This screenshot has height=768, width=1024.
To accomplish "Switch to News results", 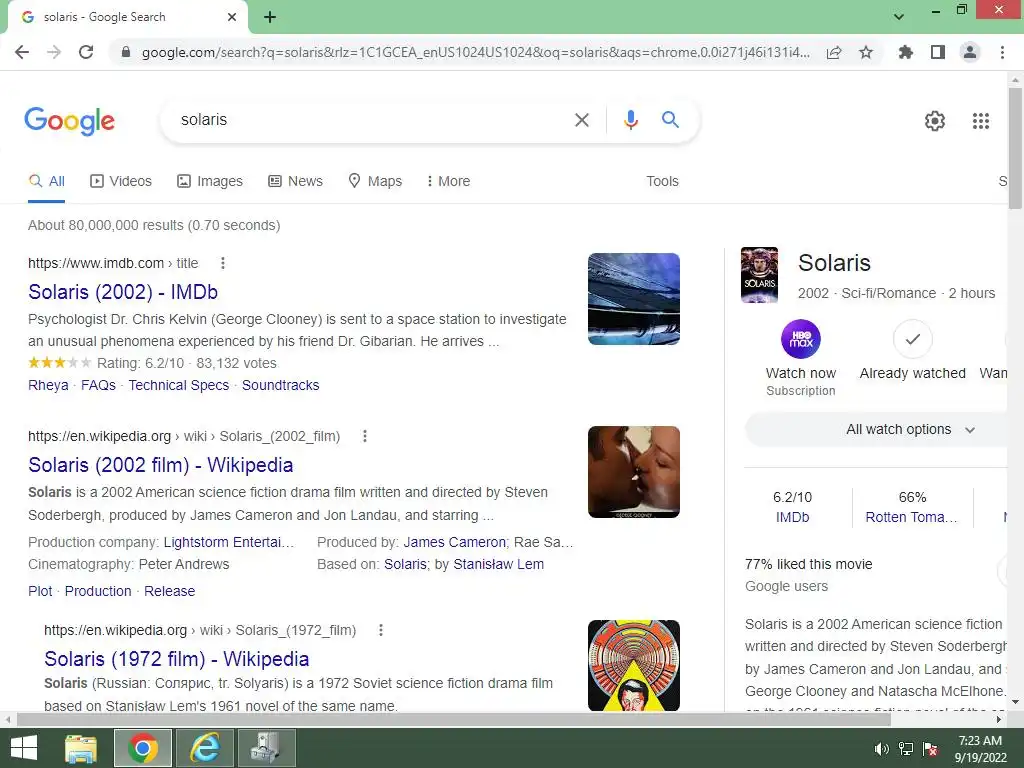I will [295, 182].
